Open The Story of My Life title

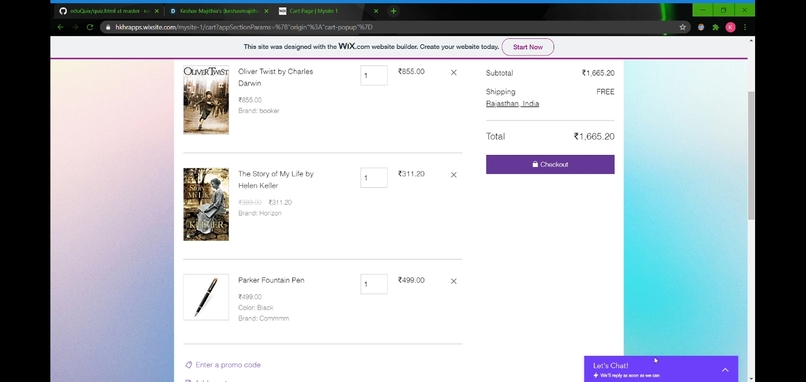click(x=276, y=179)
